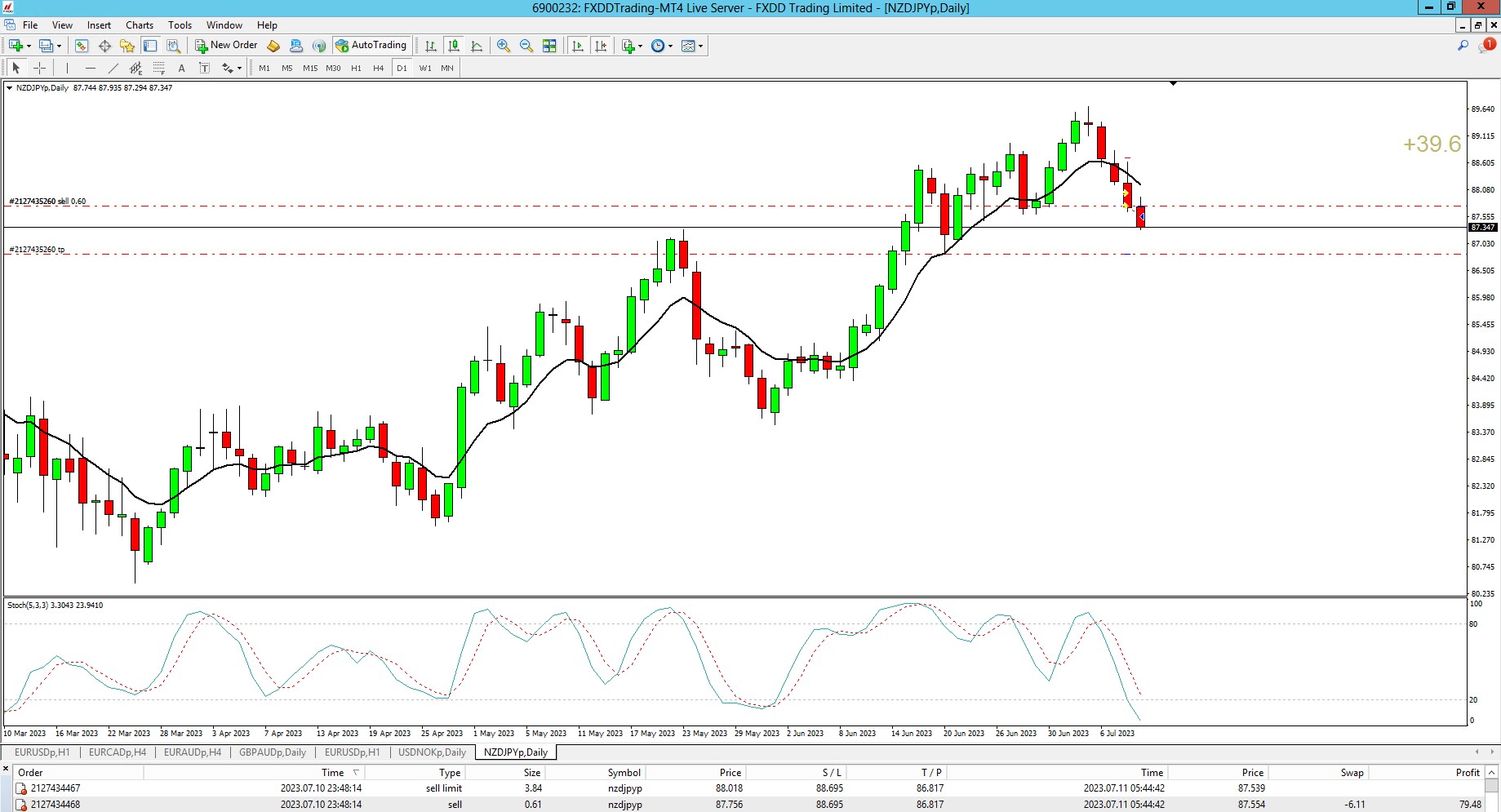
Task: Zoom in on the chart
Action: [504, 46]
